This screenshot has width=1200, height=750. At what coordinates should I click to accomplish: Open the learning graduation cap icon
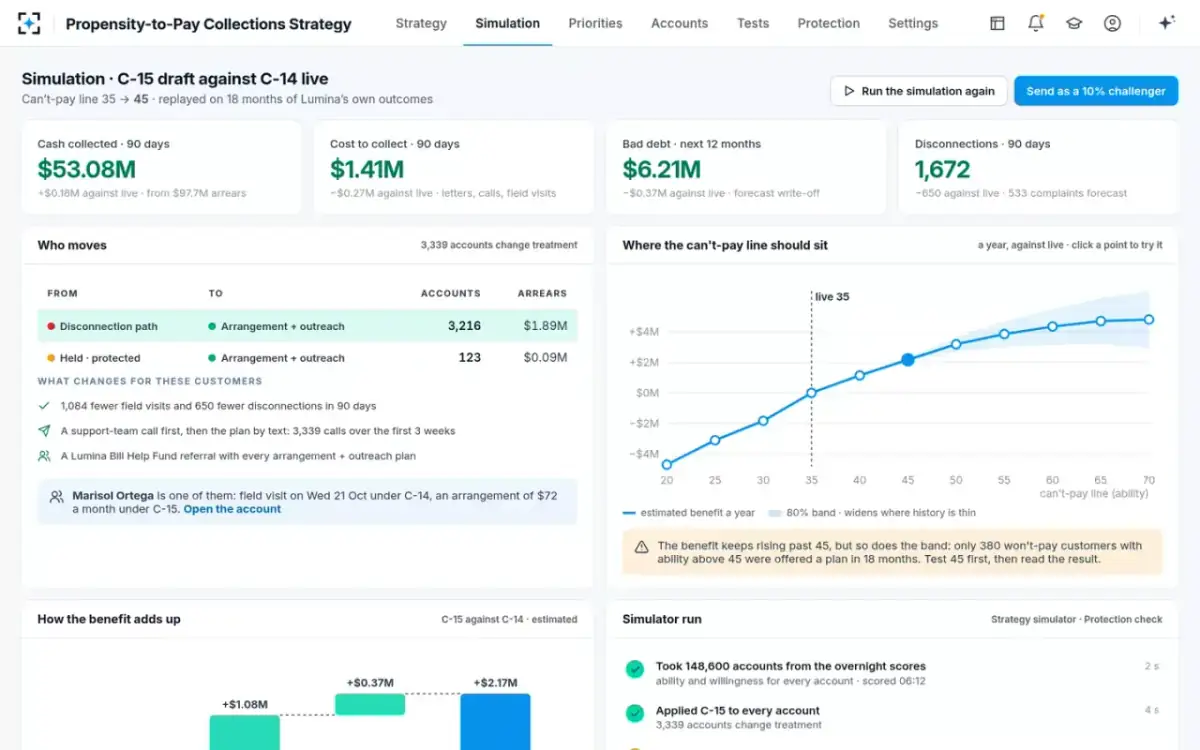[x=1074, y=23]
